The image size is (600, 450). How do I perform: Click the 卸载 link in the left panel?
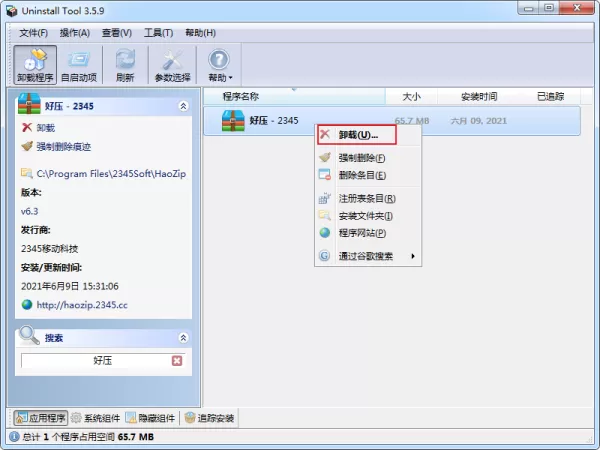coord(46,127)
